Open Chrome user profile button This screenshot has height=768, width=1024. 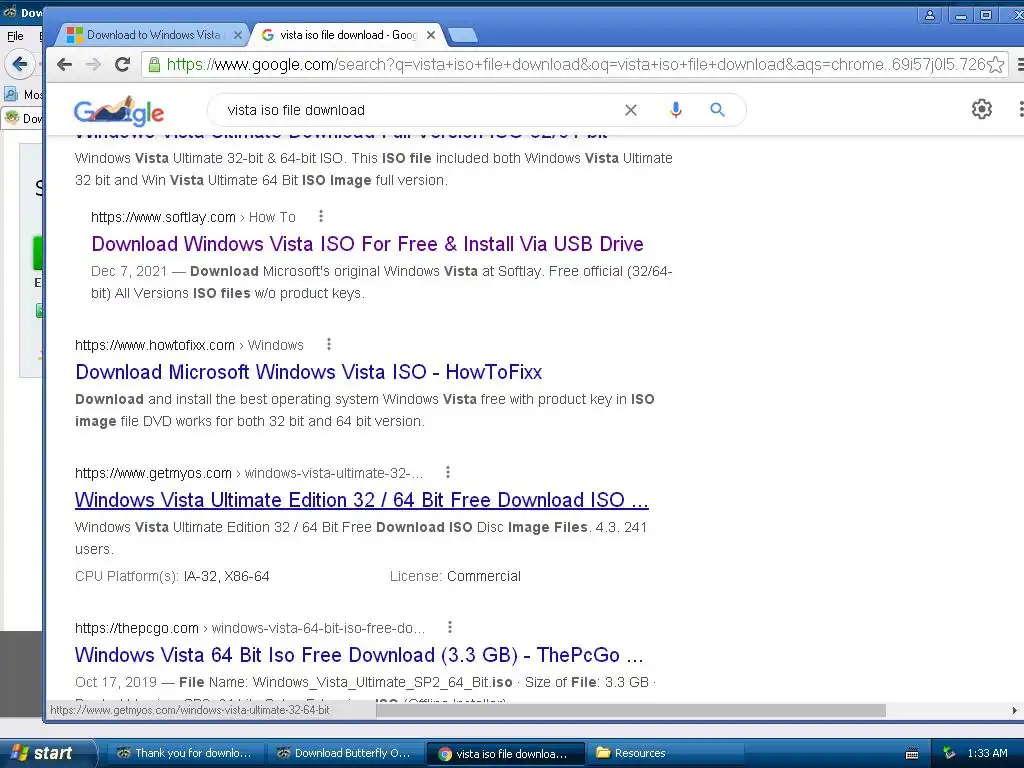point(929,15)
